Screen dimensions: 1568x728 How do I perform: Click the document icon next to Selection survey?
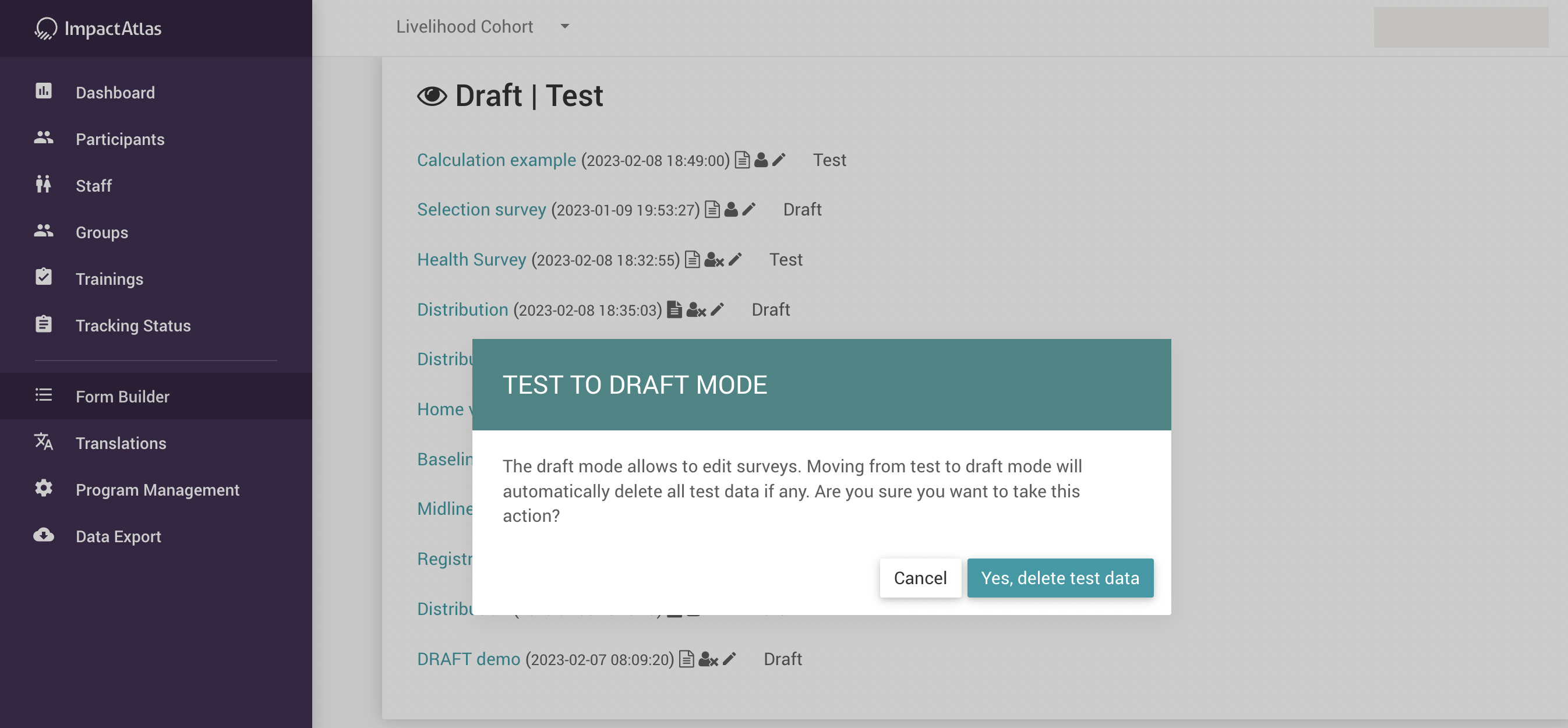(712, 210)
